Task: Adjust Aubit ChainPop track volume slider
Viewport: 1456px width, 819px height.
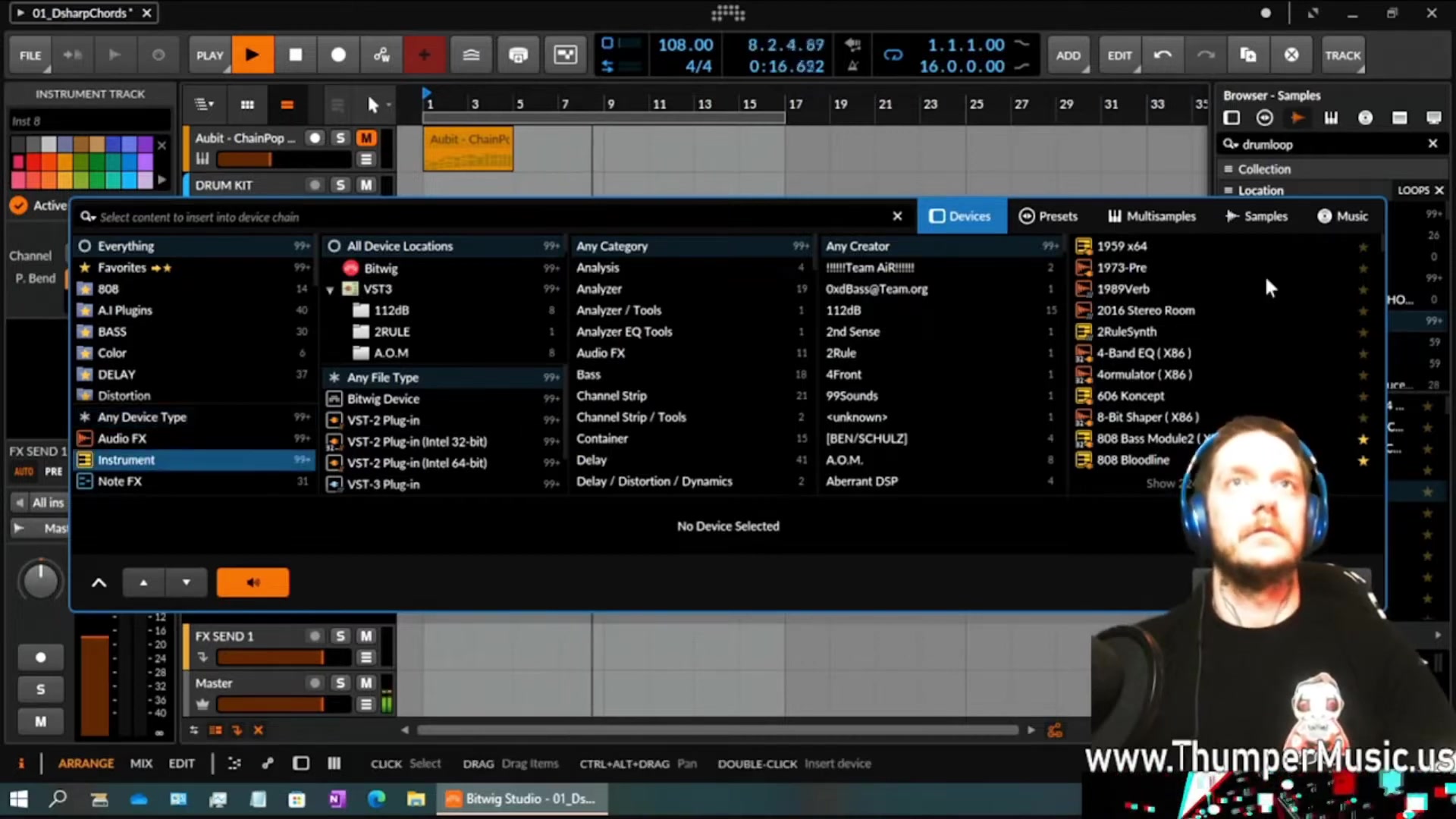Action: [x=284, y=159]
